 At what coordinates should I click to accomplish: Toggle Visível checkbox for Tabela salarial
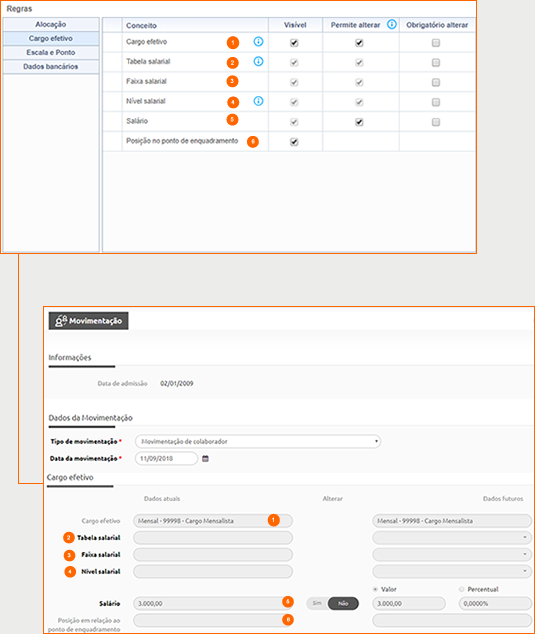[294, 63]
